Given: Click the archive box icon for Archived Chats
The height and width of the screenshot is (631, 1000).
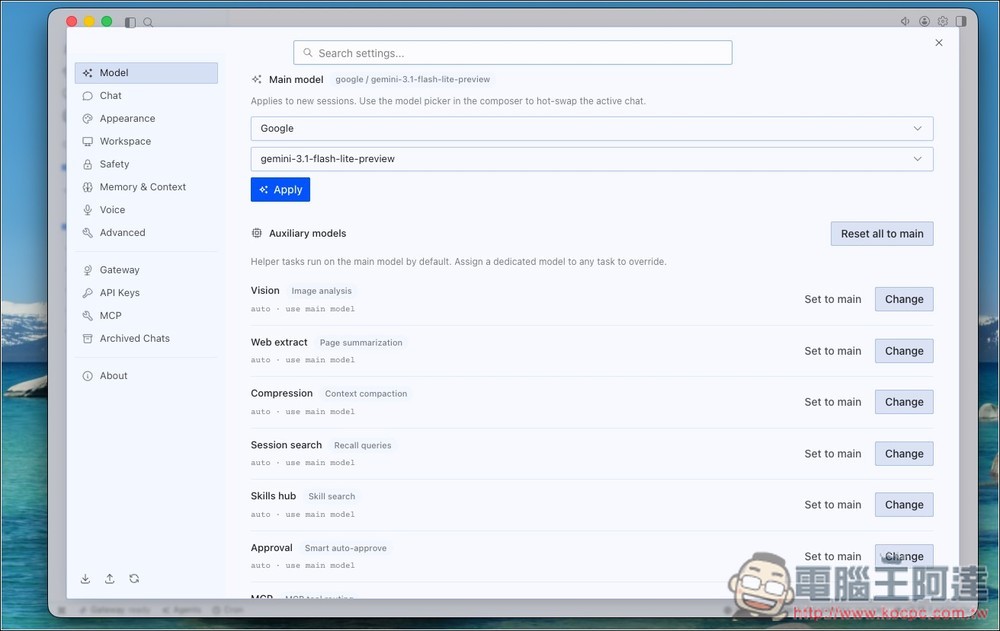Looking at the screenshot, I should point(87,339).
